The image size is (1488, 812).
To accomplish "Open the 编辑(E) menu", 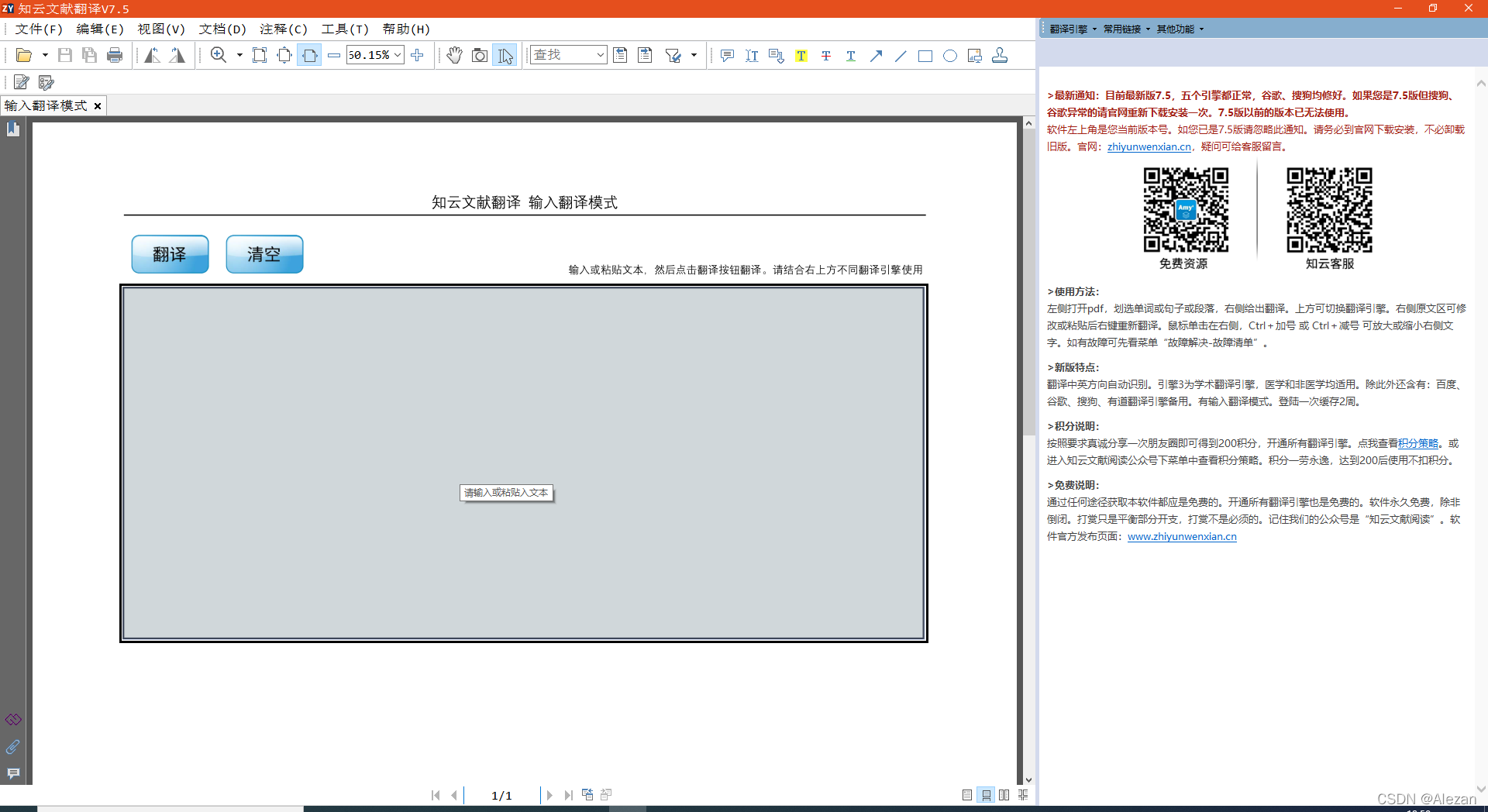I will click(x=100, y=29).
